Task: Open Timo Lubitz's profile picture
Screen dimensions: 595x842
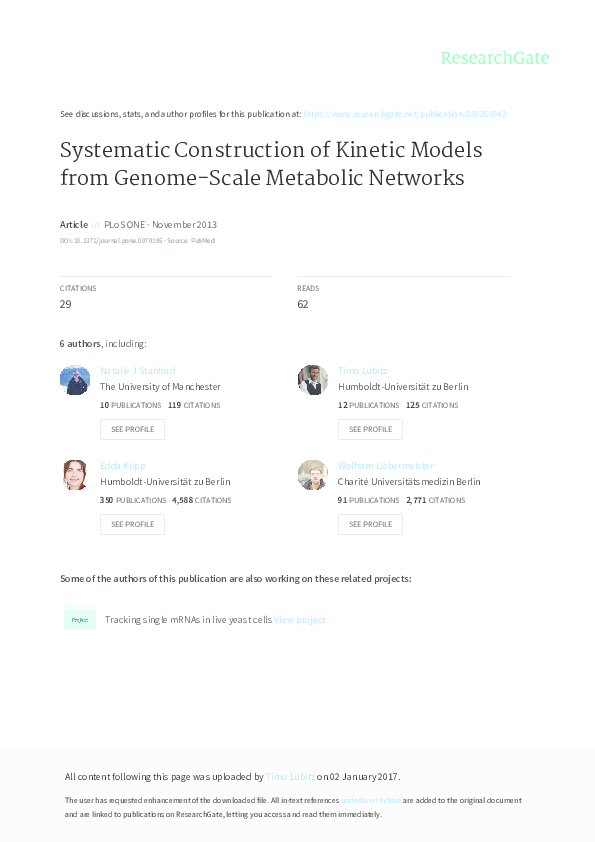Action: pyautogui.click(x=313, y=380)
